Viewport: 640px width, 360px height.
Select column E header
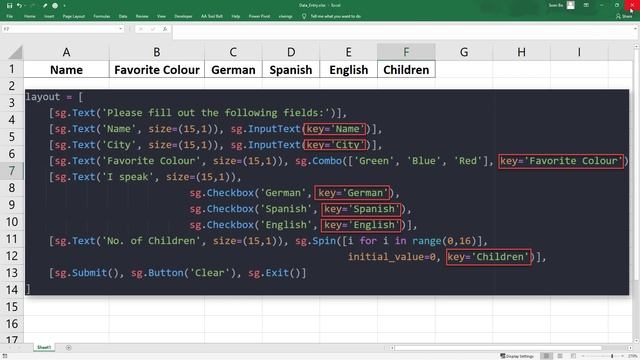click(x=349, y=52)
